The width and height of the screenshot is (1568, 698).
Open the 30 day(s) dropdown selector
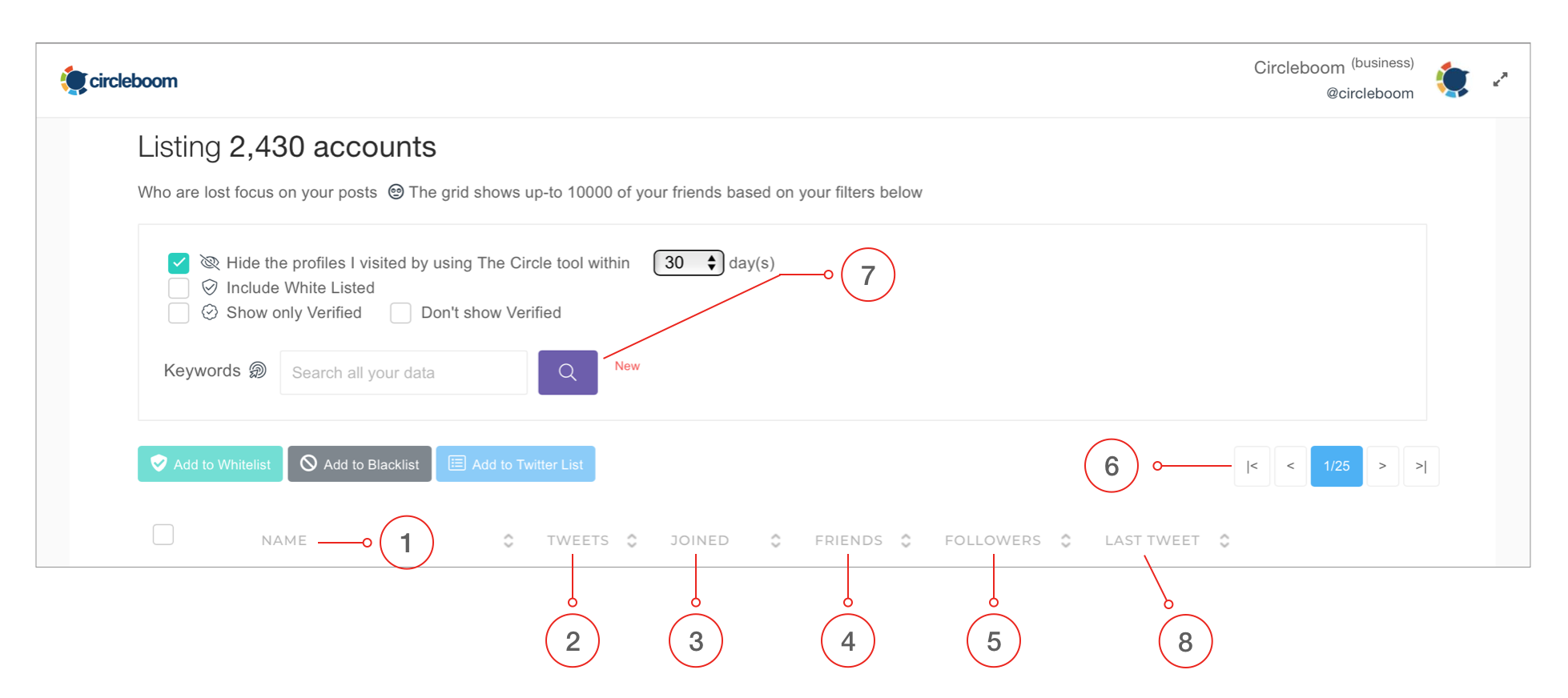[689, 263]
